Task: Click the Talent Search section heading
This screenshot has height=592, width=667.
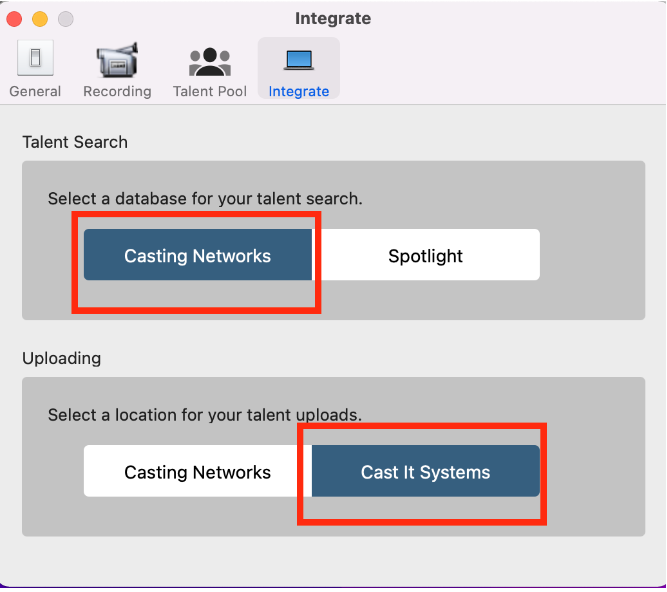Action: point(75,142)
